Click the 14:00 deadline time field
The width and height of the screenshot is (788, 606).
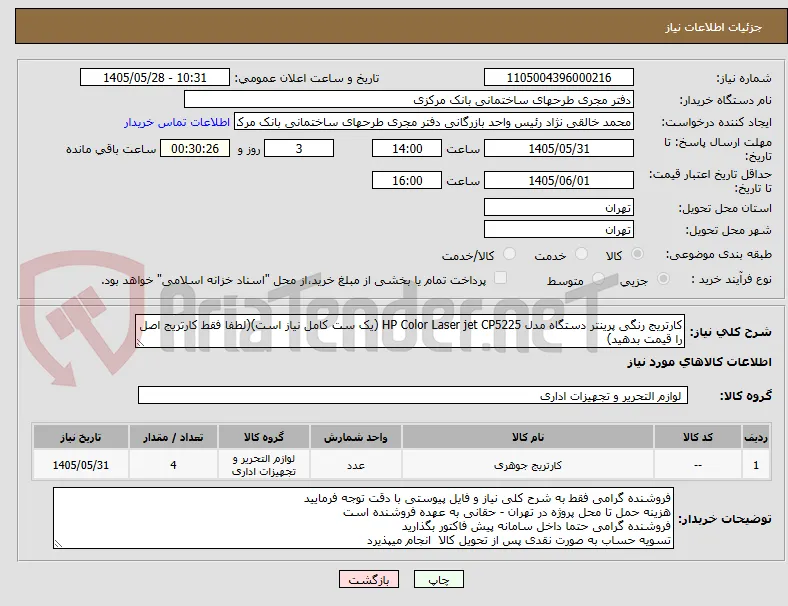coord(407,148)
